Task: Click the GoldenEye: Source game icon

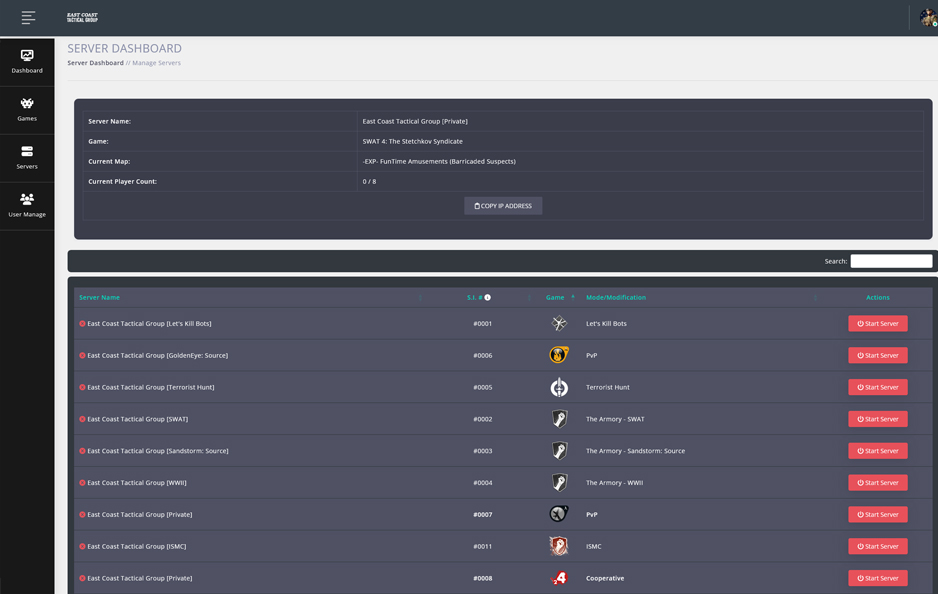Action: [x=559, y=355]
